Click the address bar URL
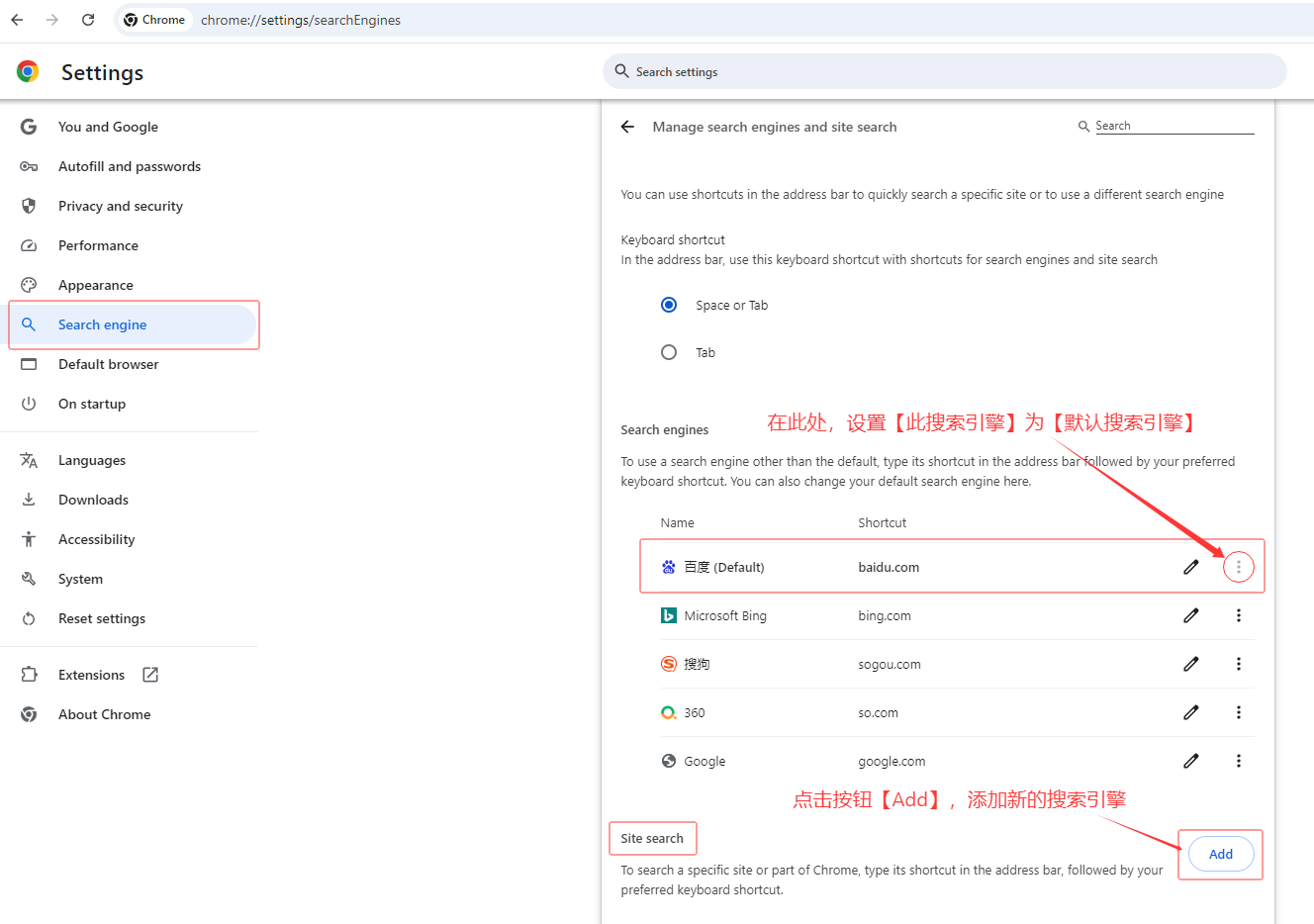The image size is (1314, 924). [301, 20]
